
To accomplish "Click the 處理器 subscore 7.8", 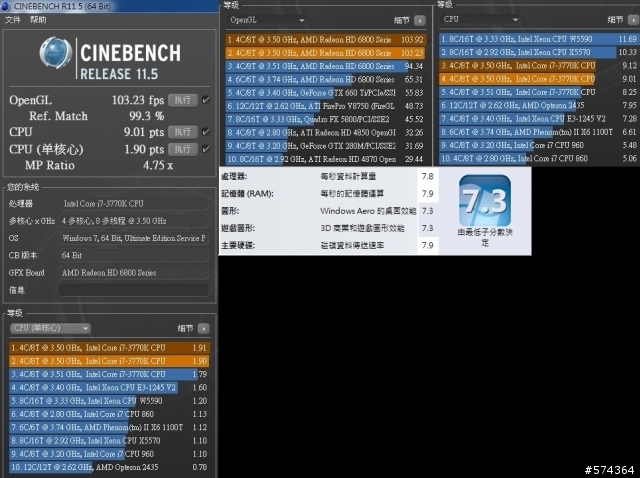I will pos(427,176).
